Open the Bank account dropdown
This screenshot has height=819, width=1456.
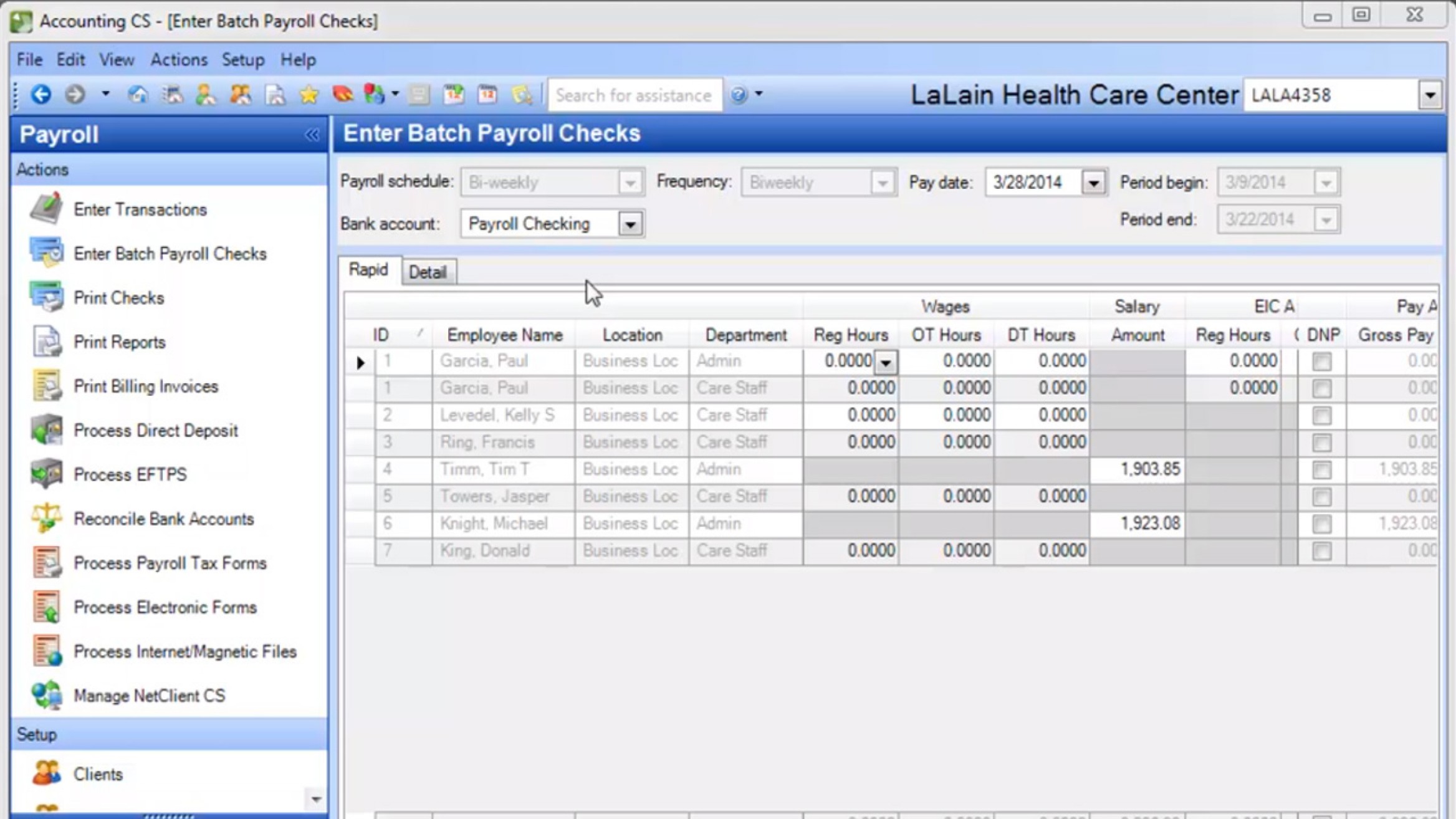[631, 224]
